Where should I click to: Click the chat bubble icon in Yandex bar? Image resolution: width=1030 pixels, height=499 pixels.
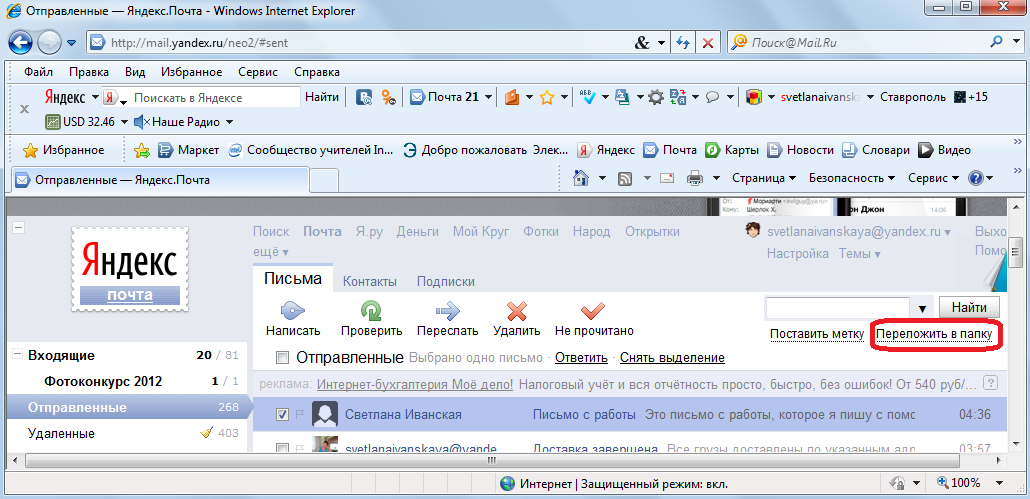point(712,98)
